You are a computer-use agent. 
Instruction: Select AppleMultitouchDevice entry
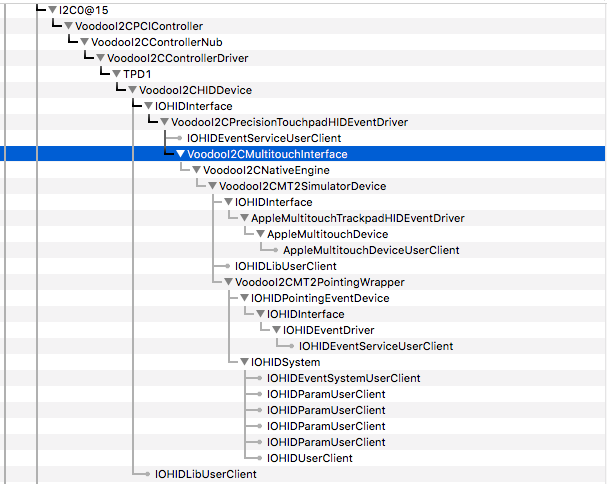[x=328, y=234]
